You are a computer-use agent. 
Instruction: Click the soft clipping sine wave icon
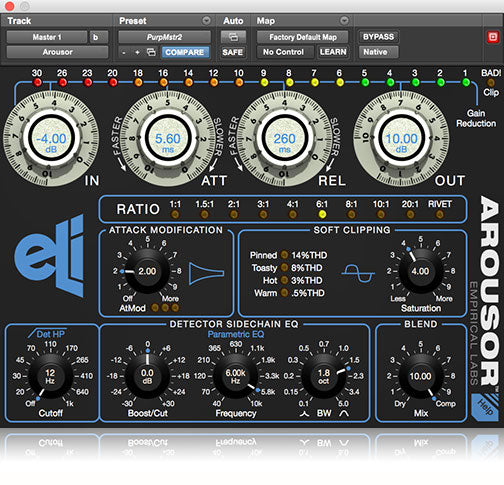pos(358,273)
